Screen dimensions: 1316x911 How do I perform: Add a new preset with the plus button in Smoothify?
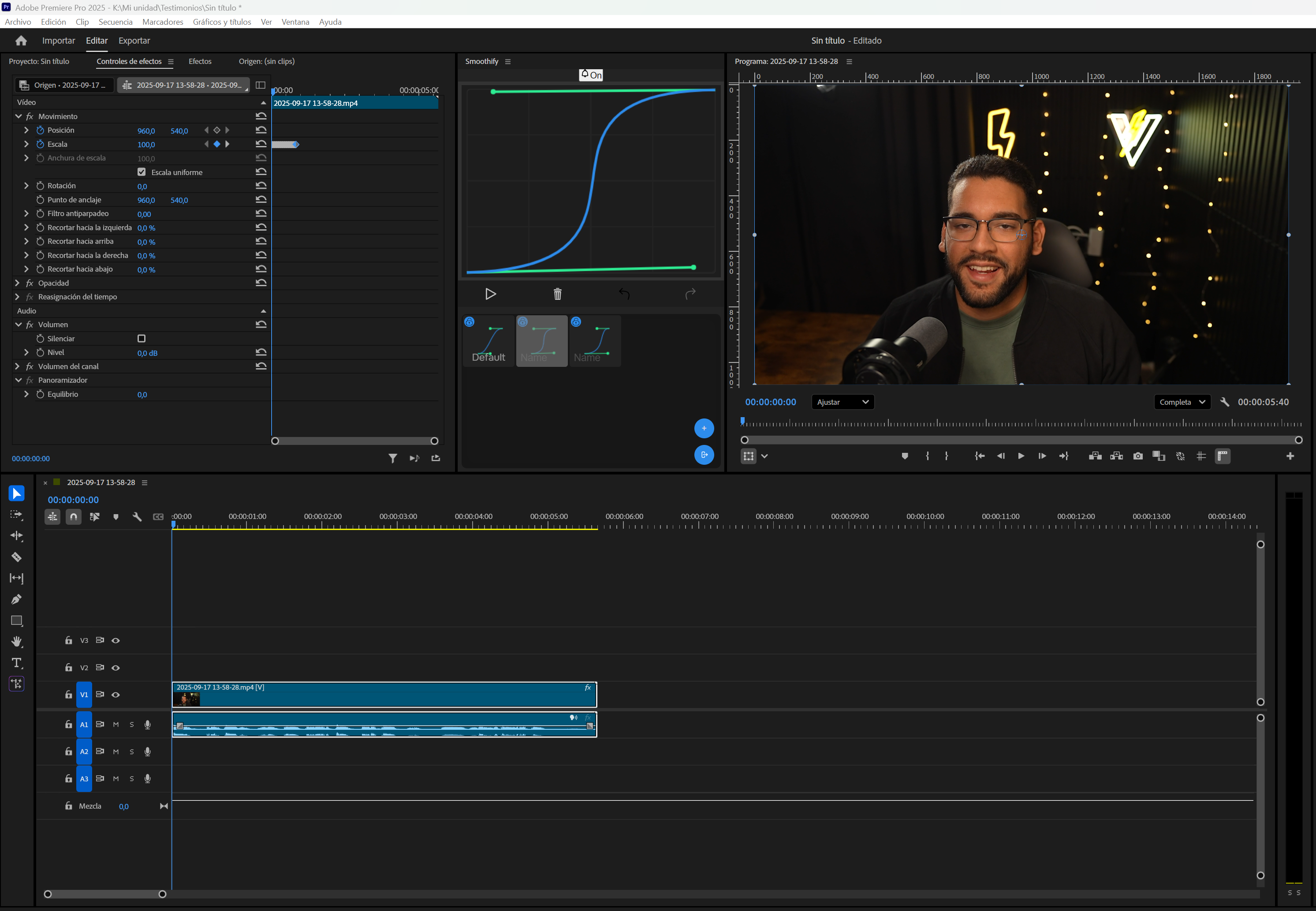coord(704,428)
